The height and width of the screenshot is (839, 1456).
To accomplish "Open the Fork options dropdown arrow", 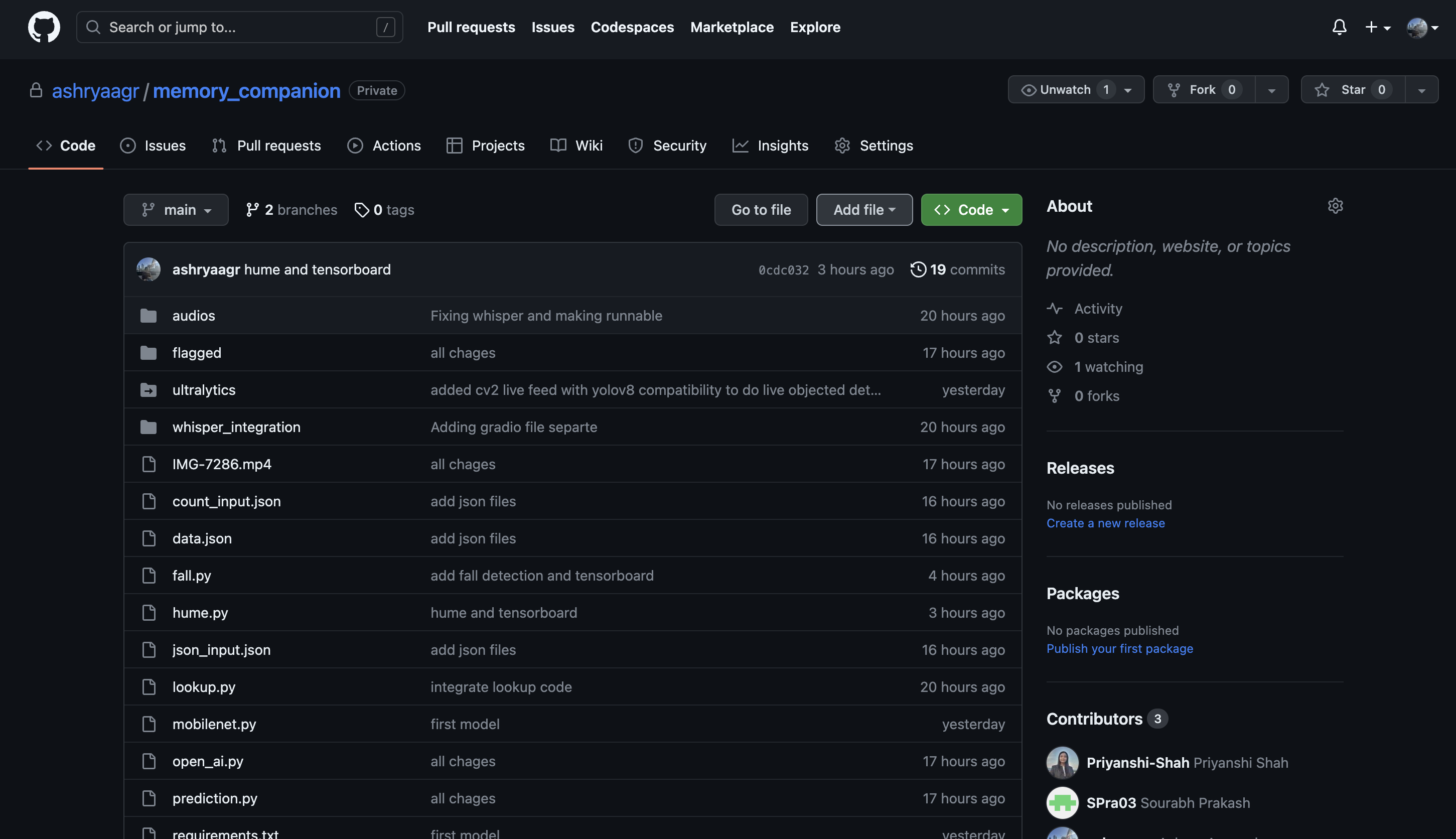I will pyautogui.click(x=1271, y=90).
